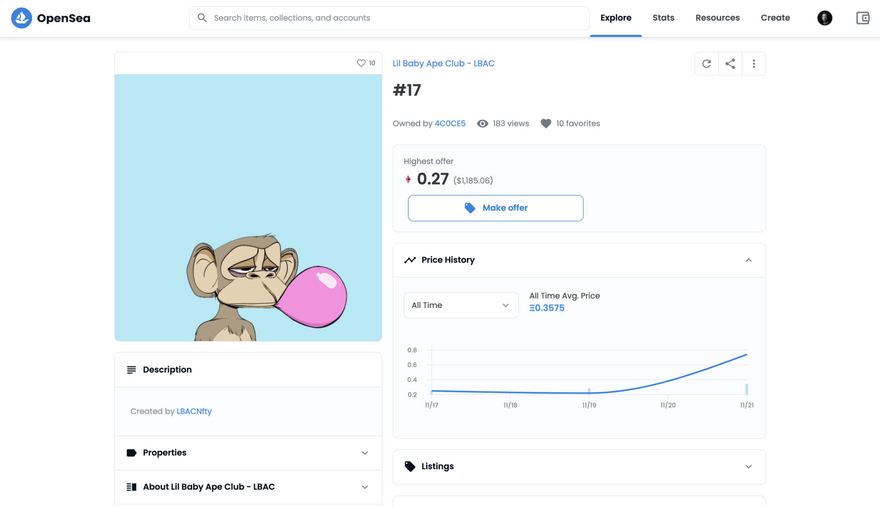The image size is (880, 507).
Task: Expand About Lil Baby Ape Club panel
Action: pos(248,487)
